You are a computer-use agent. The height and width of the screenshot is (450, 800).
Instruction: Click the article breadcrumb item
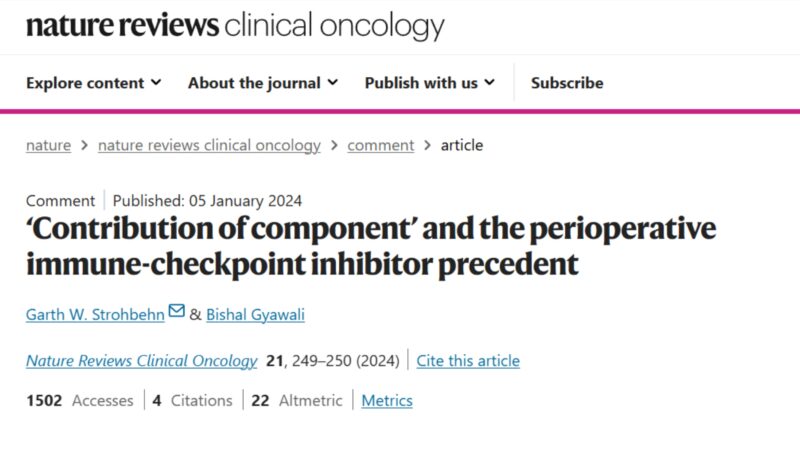[x=461, y=145]
